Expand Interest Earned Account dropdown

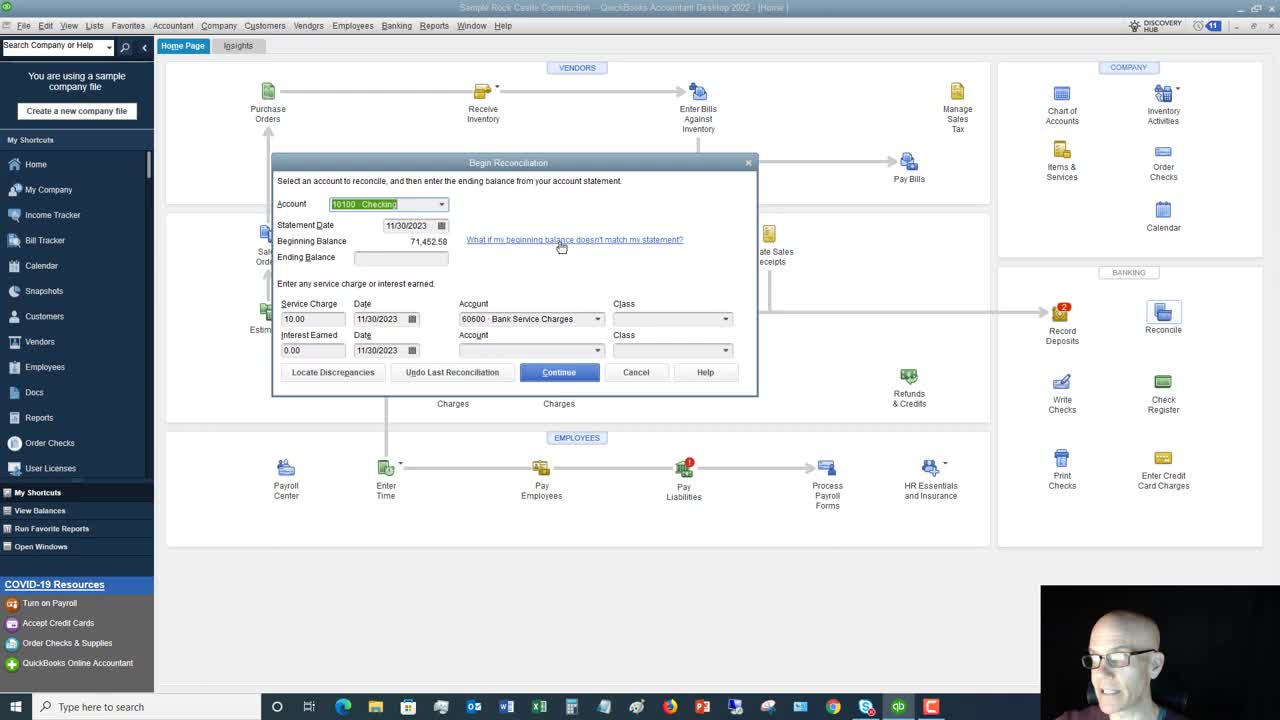tap(598, 351)
